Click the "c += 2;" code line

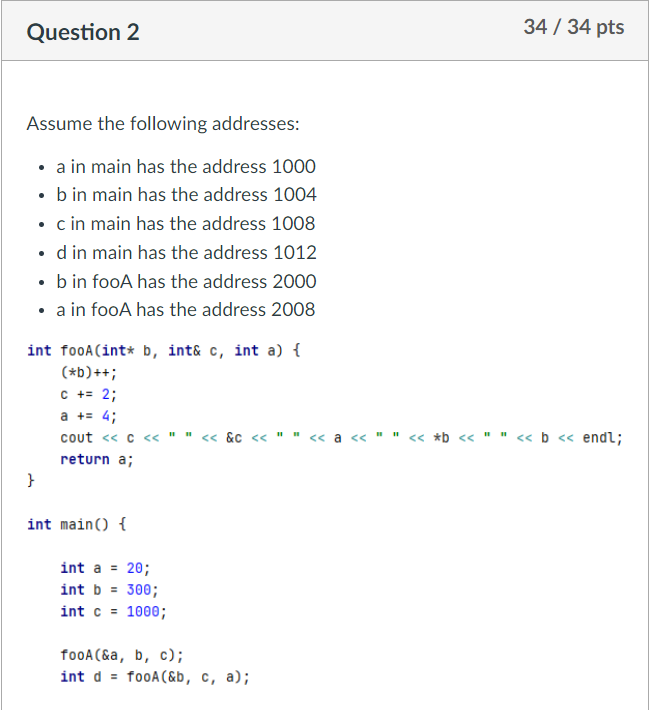[89, 394]
